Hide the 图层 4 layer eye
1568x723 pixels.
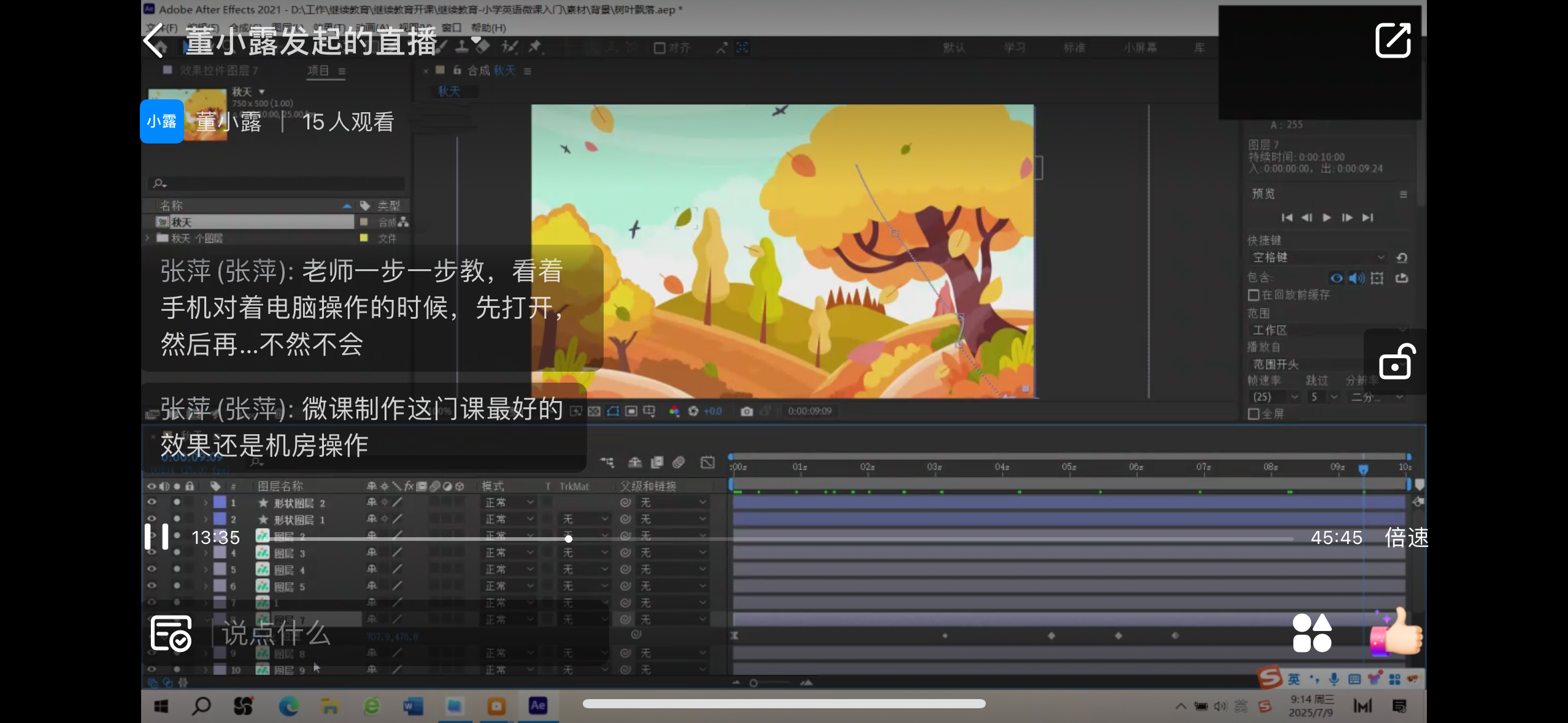(151, 569)
